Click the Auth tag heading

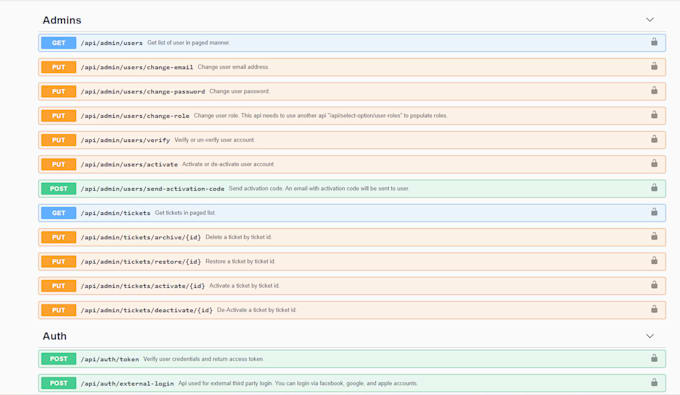pos(55,336)
